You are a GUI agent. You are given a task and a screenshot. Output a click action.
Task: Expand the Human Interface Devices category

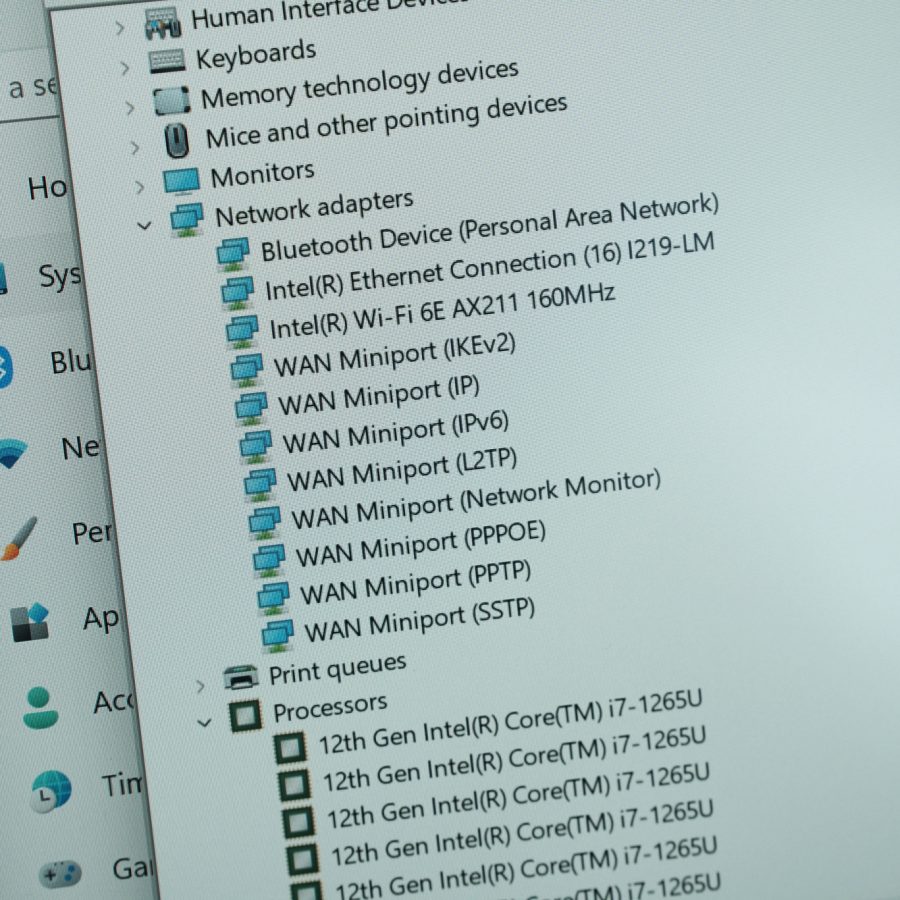[x=120, y=28]
